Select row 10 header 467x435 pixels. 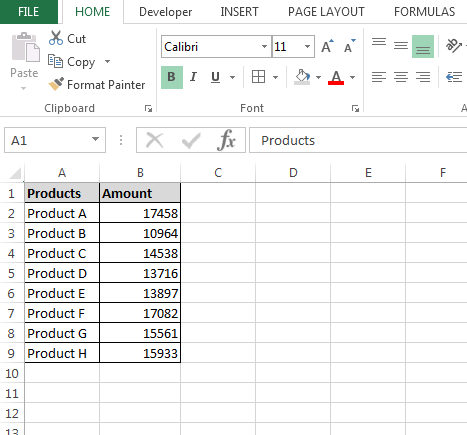tap(12, 373)
